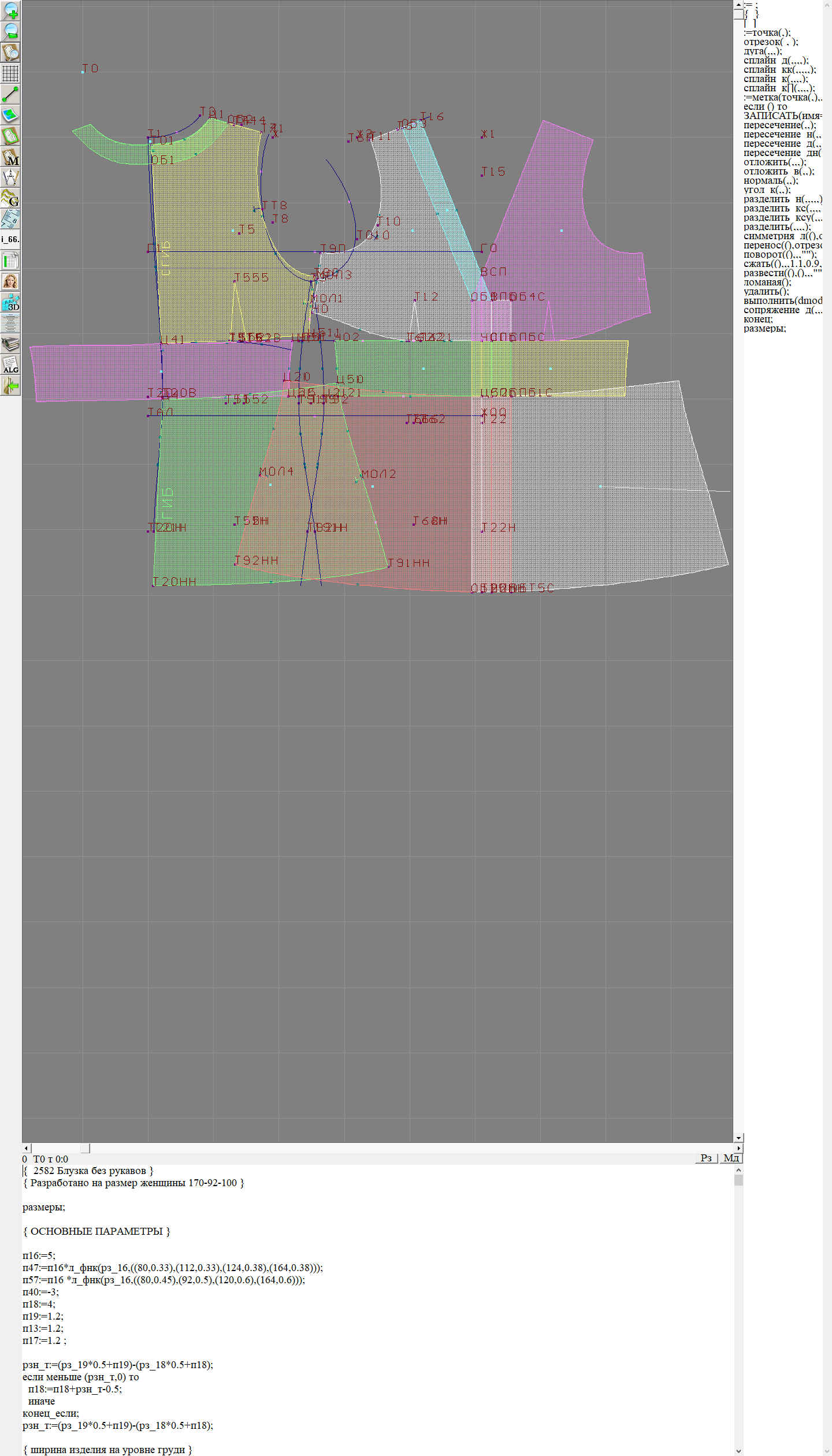Insert the 'отрезок( , );' command from list
Screen dimensions: 832x1456
pos(770,42)
